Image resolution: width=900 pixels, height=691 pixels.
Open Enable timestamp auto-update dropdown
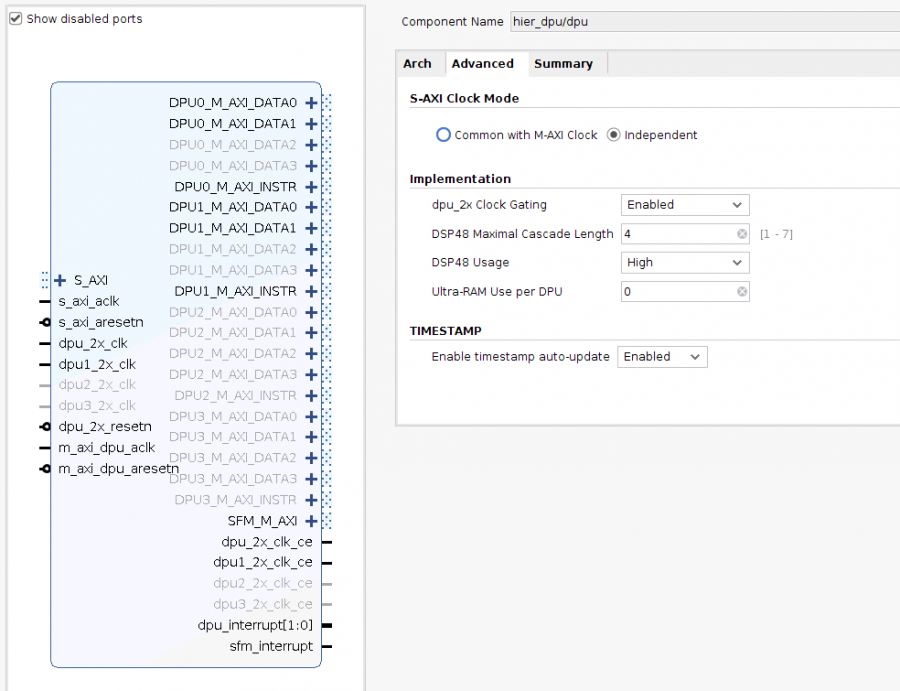click(x=662, y=357)
